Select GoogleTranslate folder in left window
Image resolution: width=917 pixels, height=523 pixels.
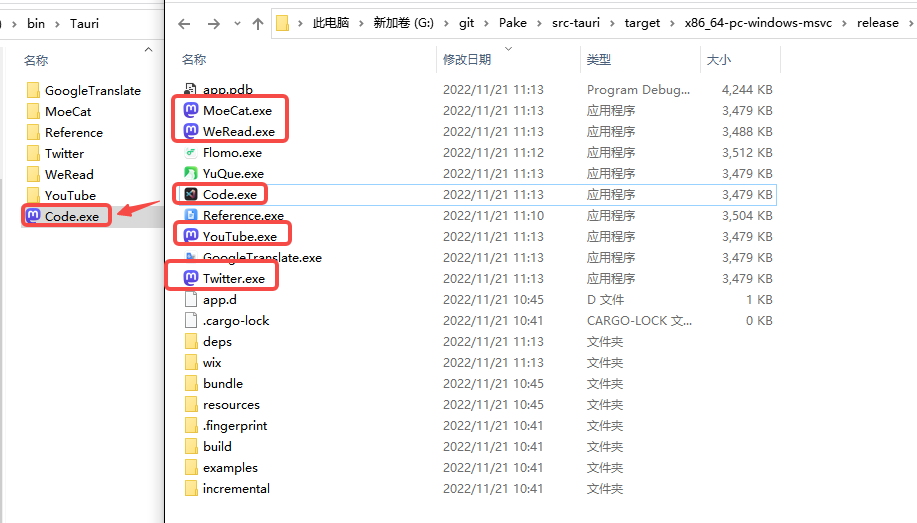click(x=84, y=91)
